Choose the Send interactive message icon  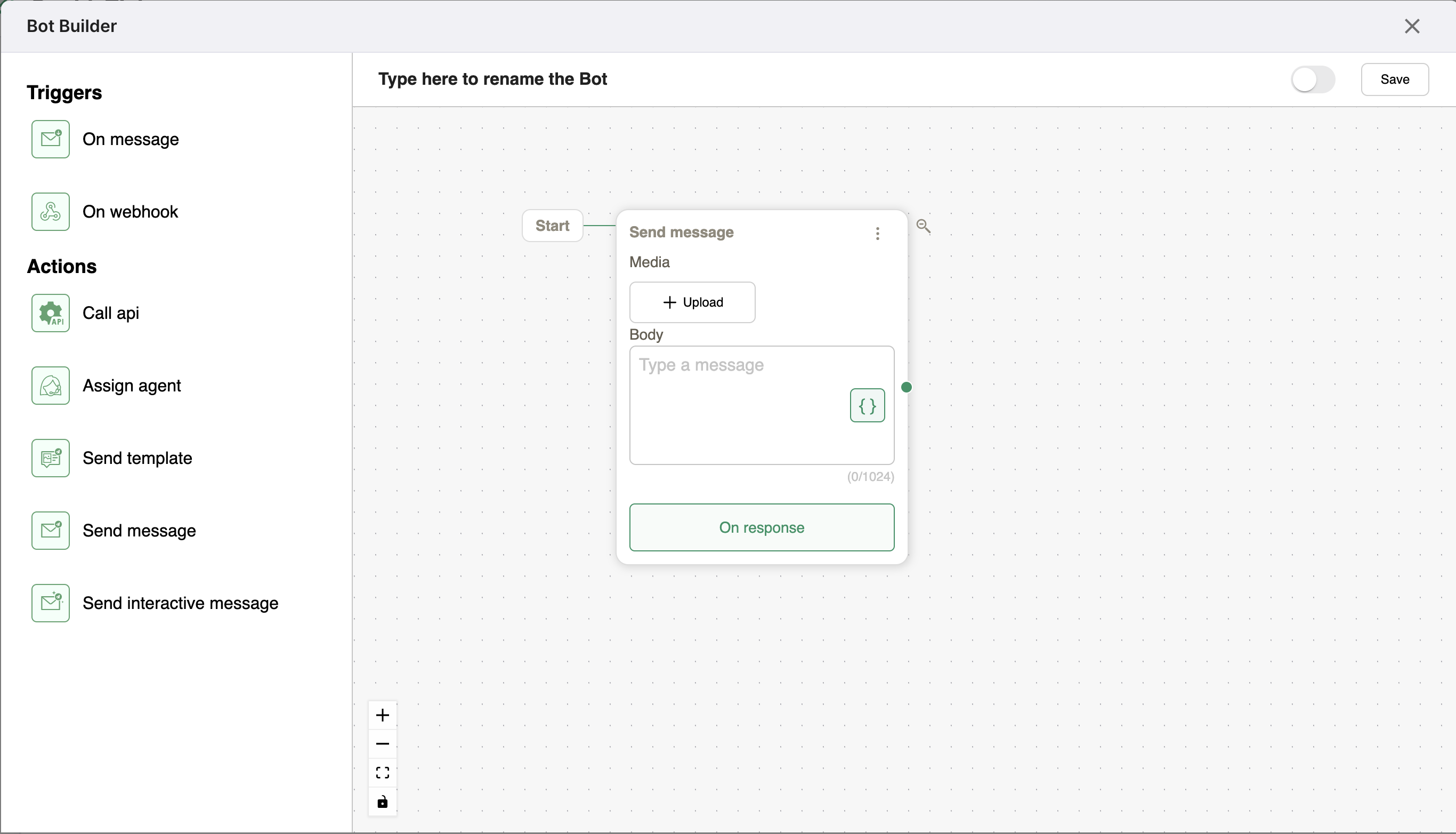[51, 603]
